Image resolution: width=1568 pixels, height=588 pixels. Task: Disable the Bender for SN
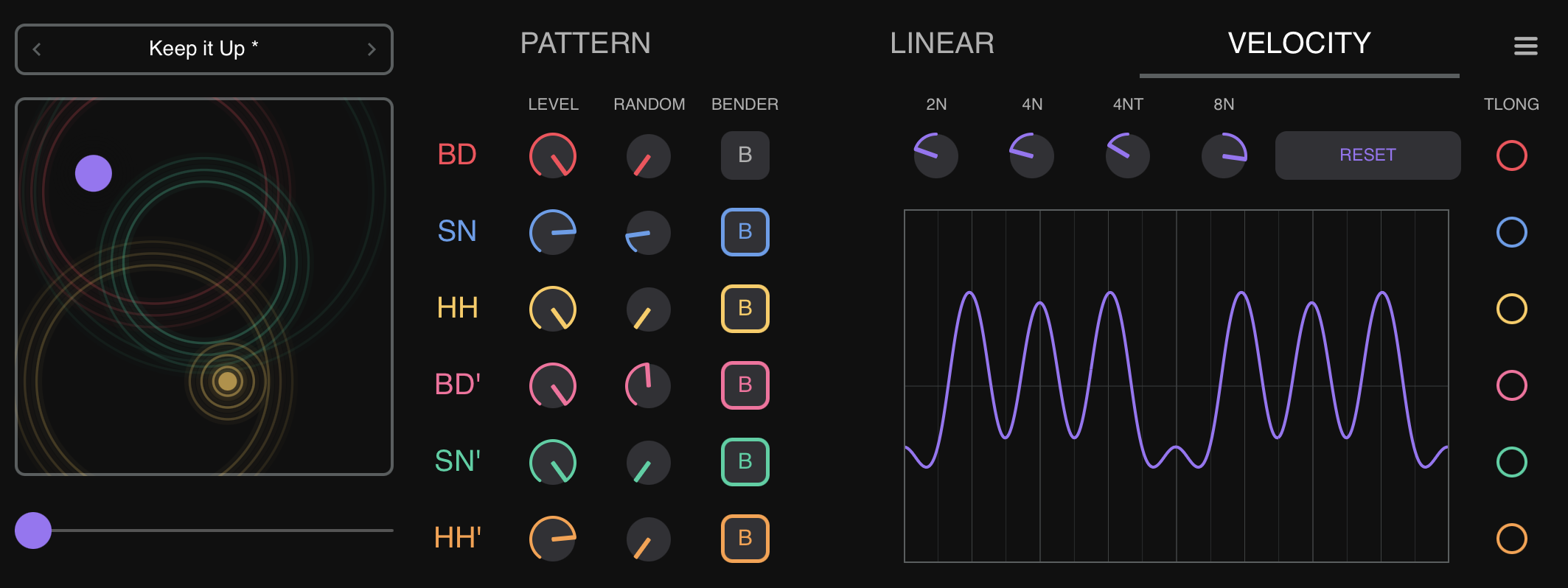(745, 232)
